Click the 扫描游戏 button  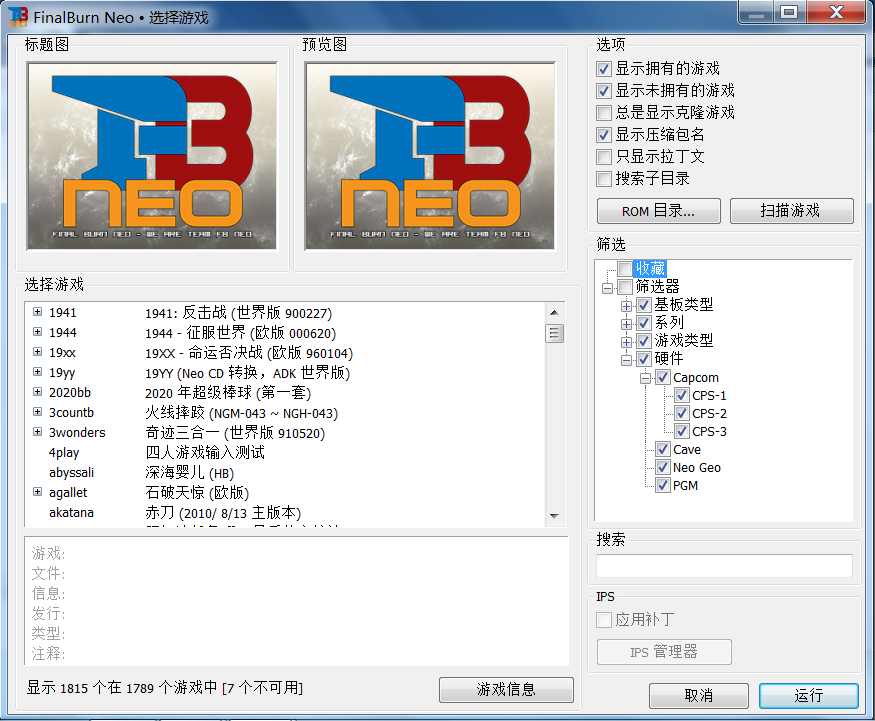pyautogui.click(x=791, y=211)
